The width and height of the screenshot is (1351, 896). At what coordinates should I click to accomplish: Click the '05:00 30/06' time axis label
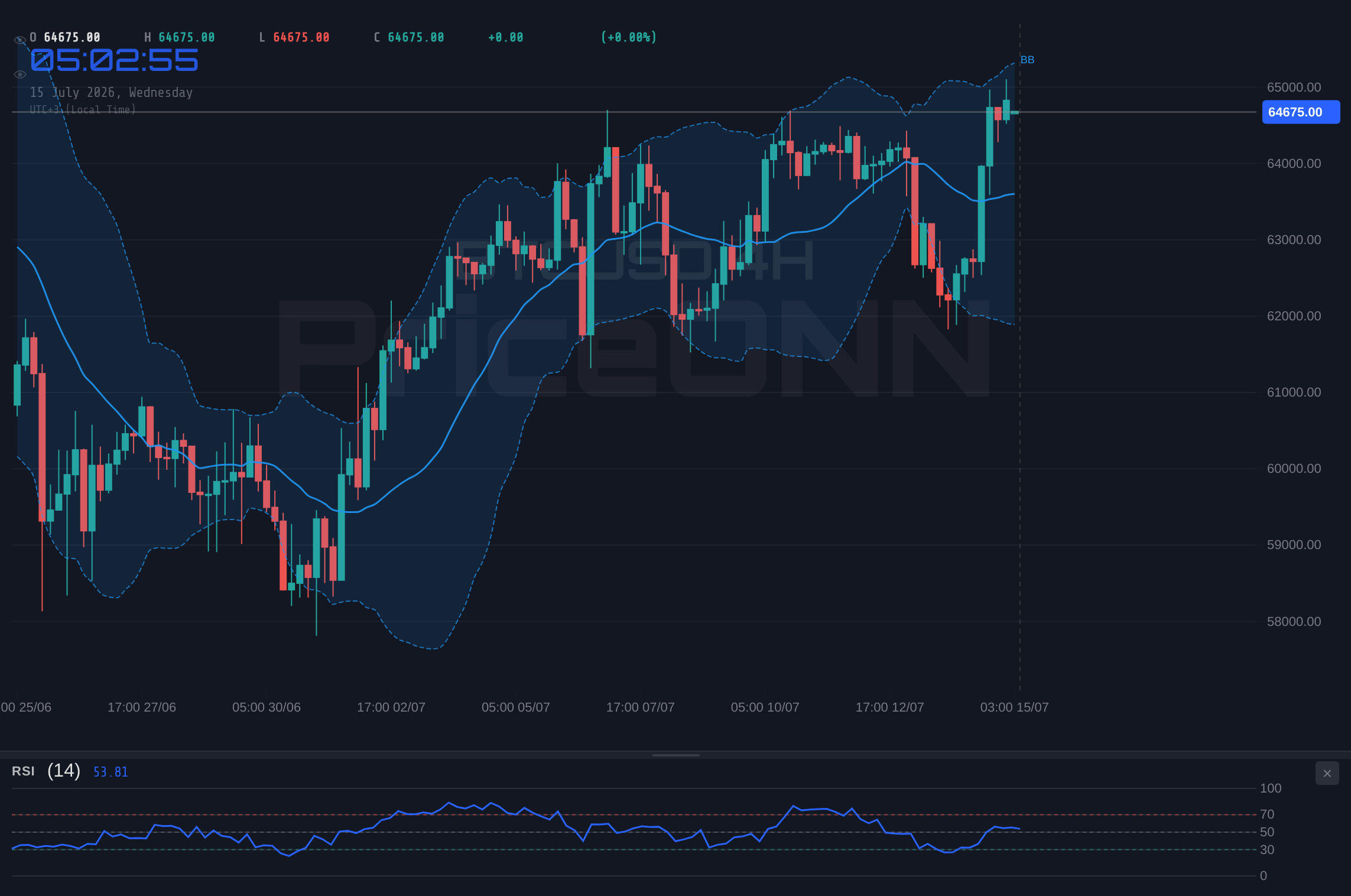click(267, 707)
